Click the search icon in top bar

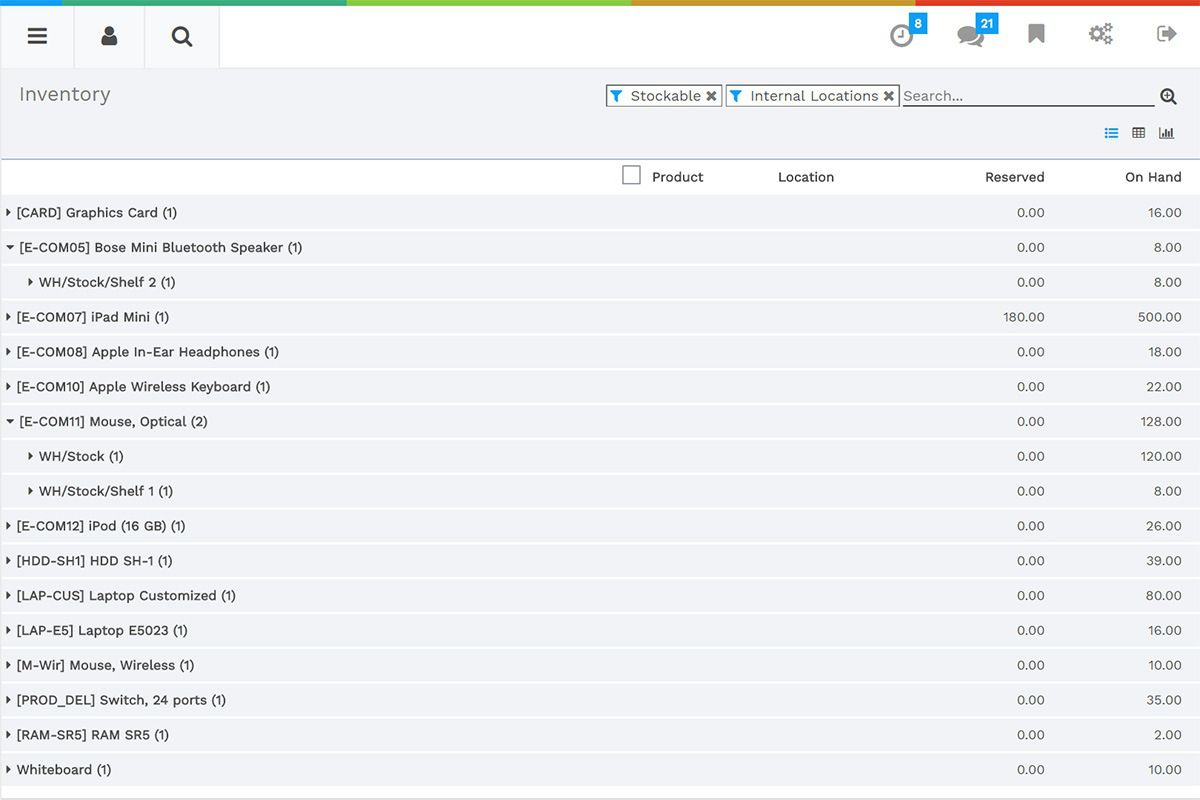tap(181, 37)
